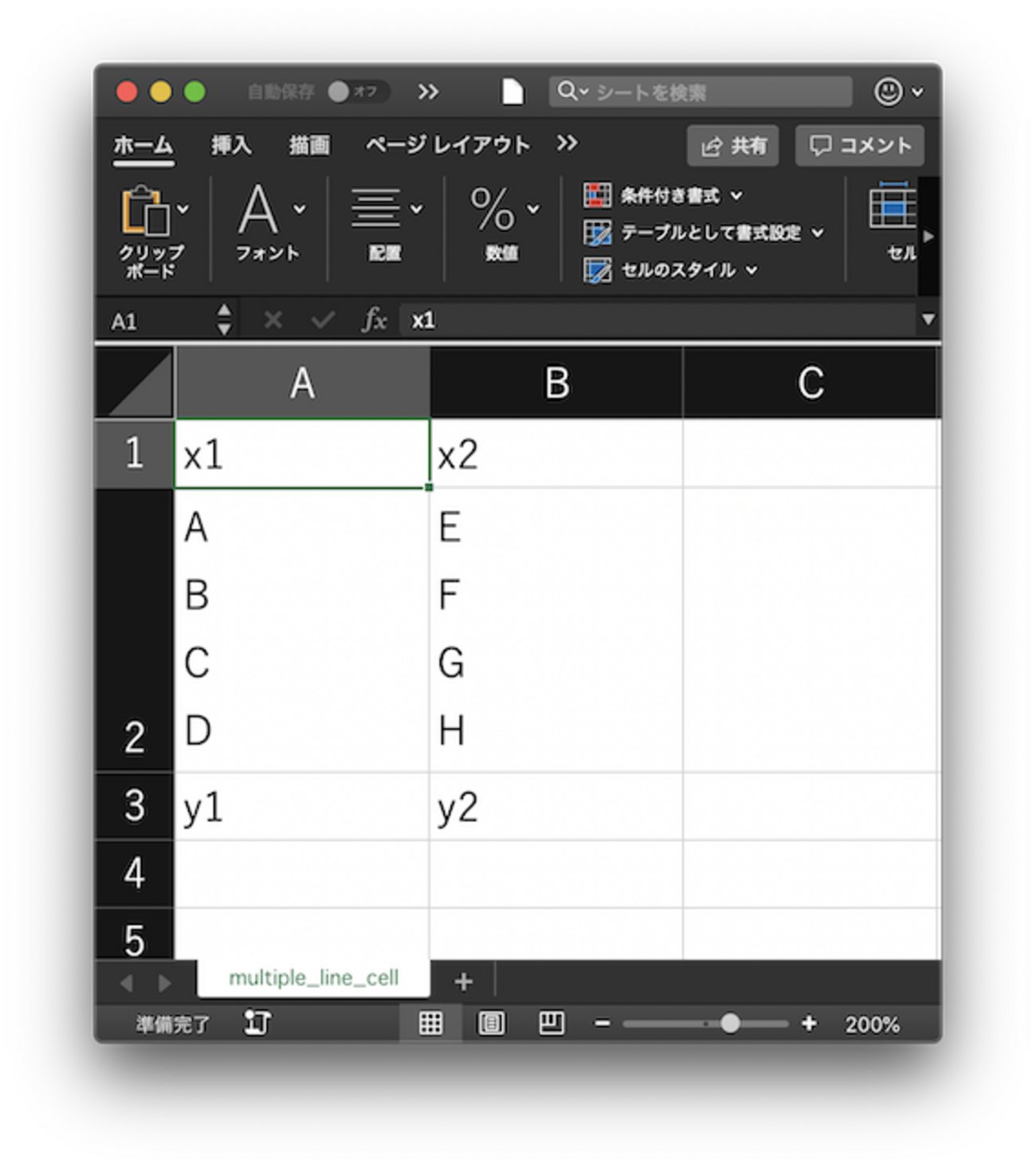Screen dimensions: 1036x1168
Task: Switch to the 挿入 tab
Action: (231, 145)
